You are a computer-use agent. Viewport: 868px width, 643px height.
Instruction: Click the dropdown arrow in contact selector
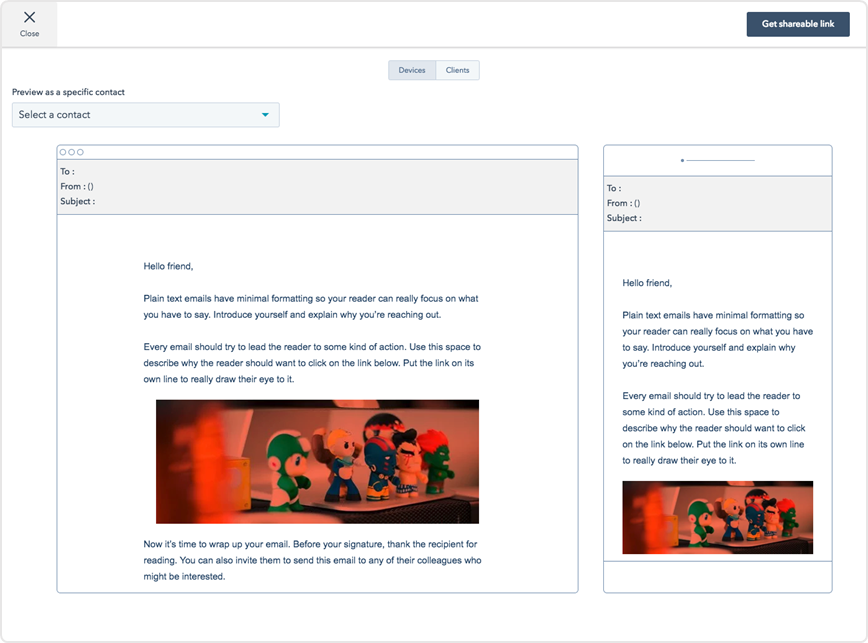tap(265, 115)
